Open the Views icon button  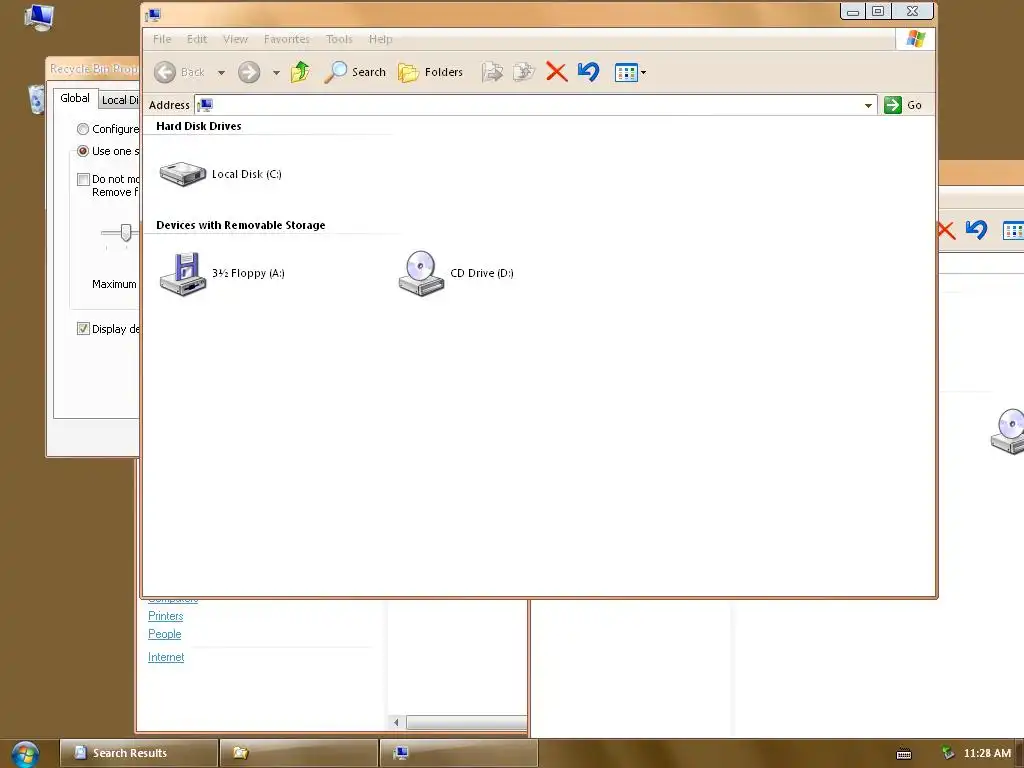point(626,72)
